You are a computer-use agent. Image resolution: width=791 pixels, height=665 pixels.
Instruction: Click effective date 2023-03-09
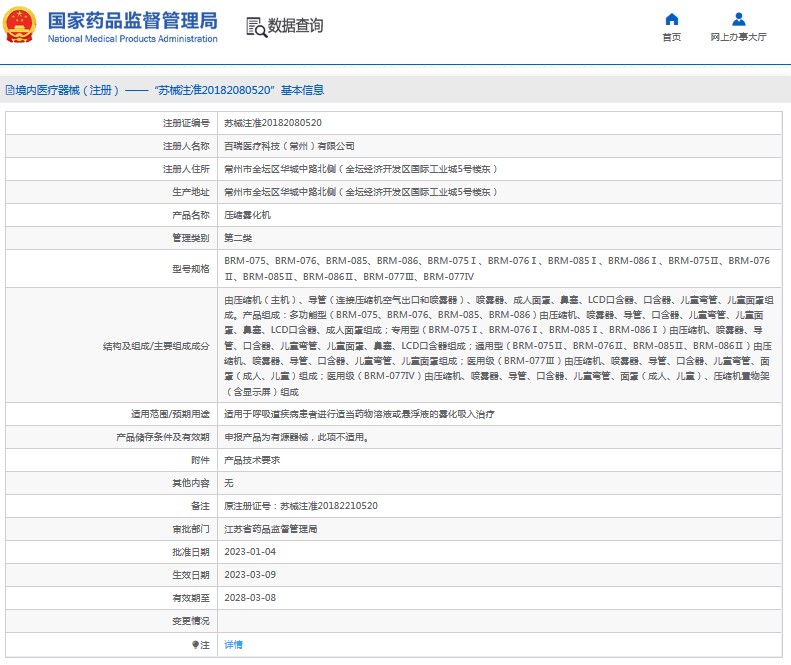point(250,575)
